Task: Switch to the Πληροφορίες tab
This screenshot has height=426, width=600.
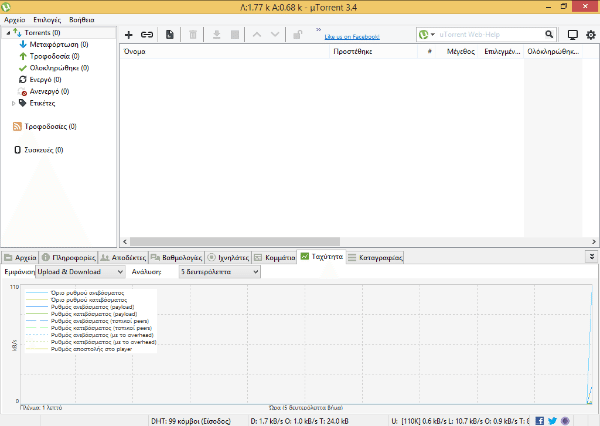Action: tap(68, 258)
